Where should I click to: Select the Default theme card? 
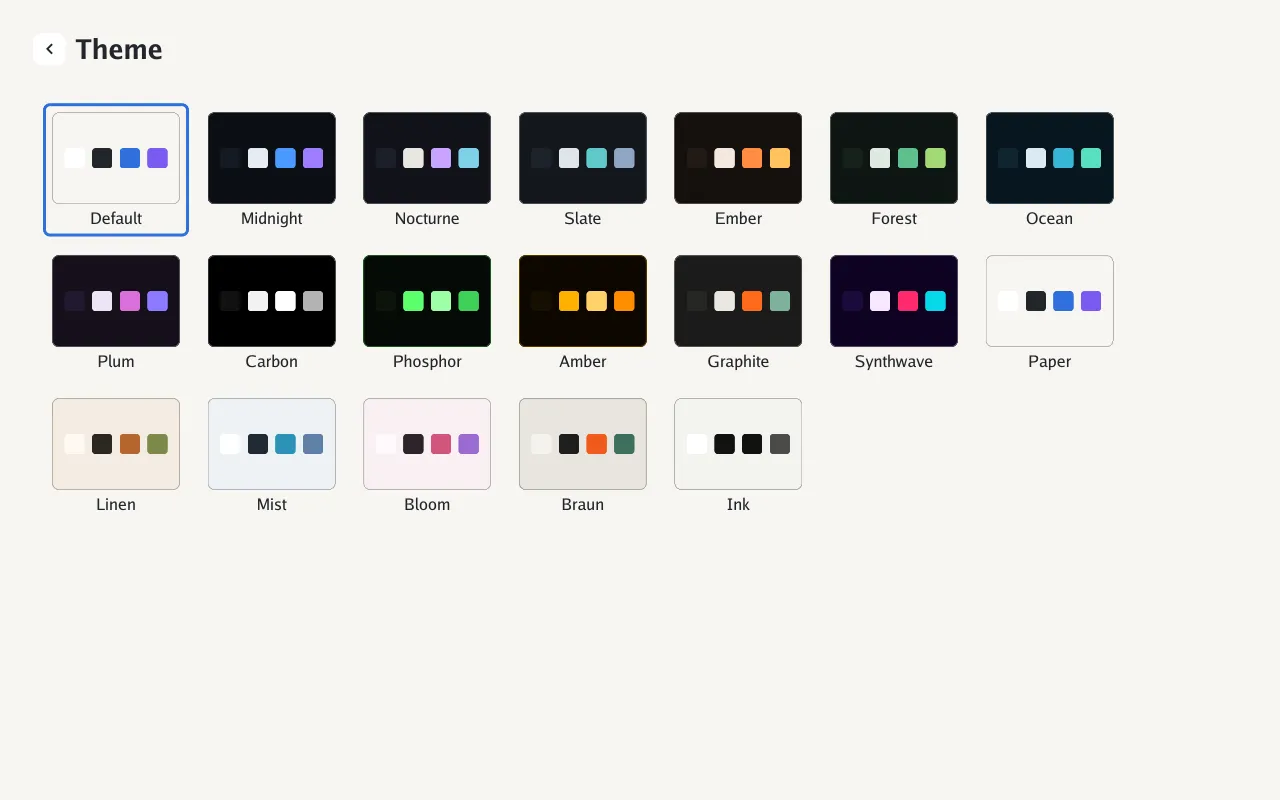click(x=116, y=170)
